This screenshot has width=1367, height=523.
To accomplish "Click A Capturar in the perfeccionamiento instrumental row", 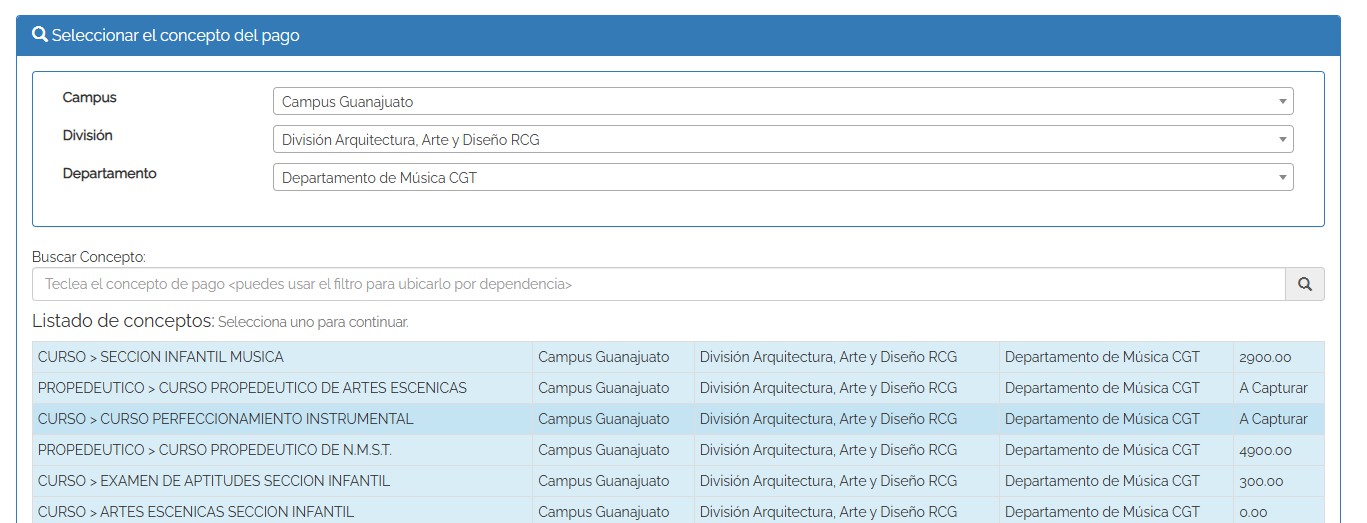I will pyautogui.click(x=1273, y=419).
